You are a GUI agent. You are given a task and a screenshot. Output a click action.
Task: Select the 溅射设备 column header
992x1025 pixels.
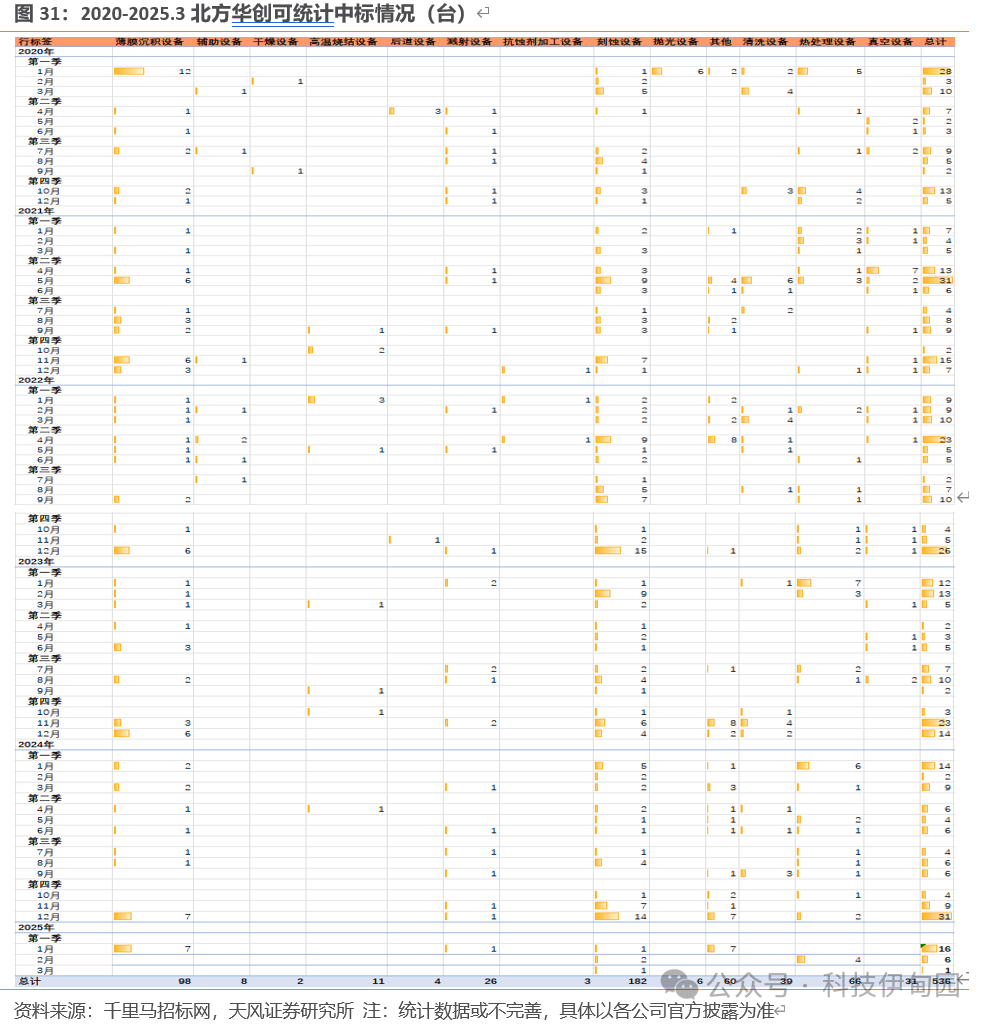click(469, 42)
